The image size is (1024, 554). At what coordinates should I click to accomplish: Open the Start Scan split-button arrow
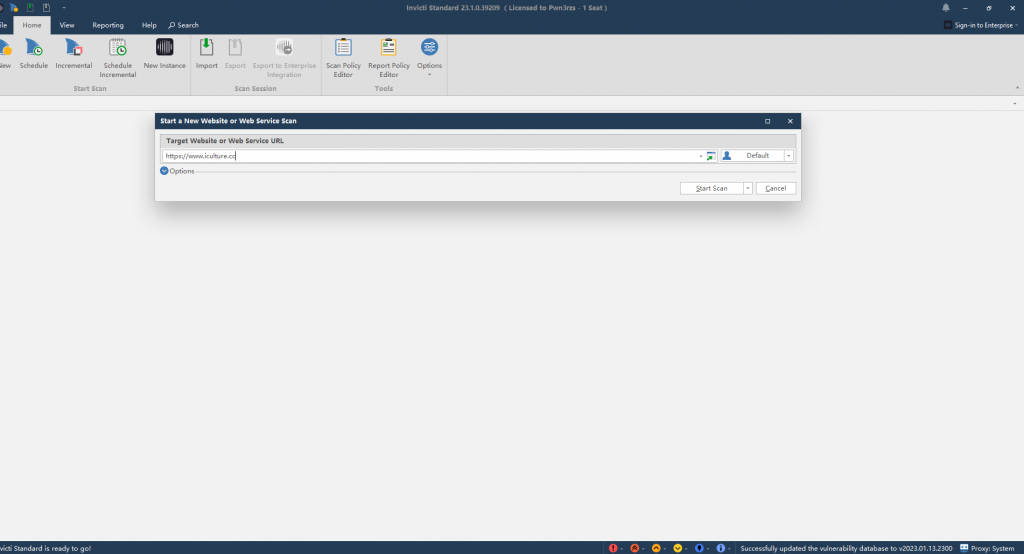tap(748, 188)
